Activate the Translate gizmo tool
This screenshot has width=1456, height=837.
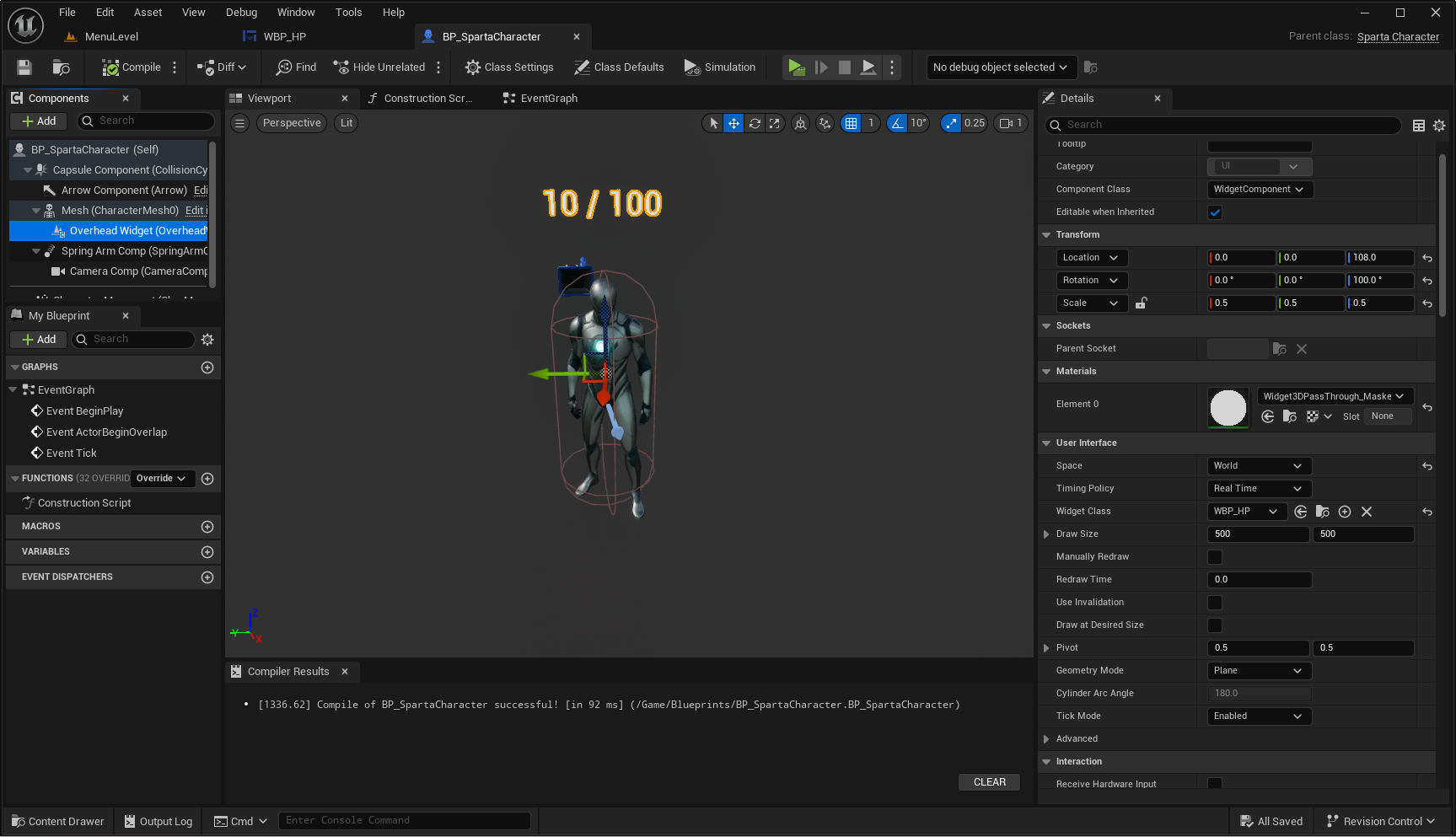pyautogui.click(x=734, y=123)
